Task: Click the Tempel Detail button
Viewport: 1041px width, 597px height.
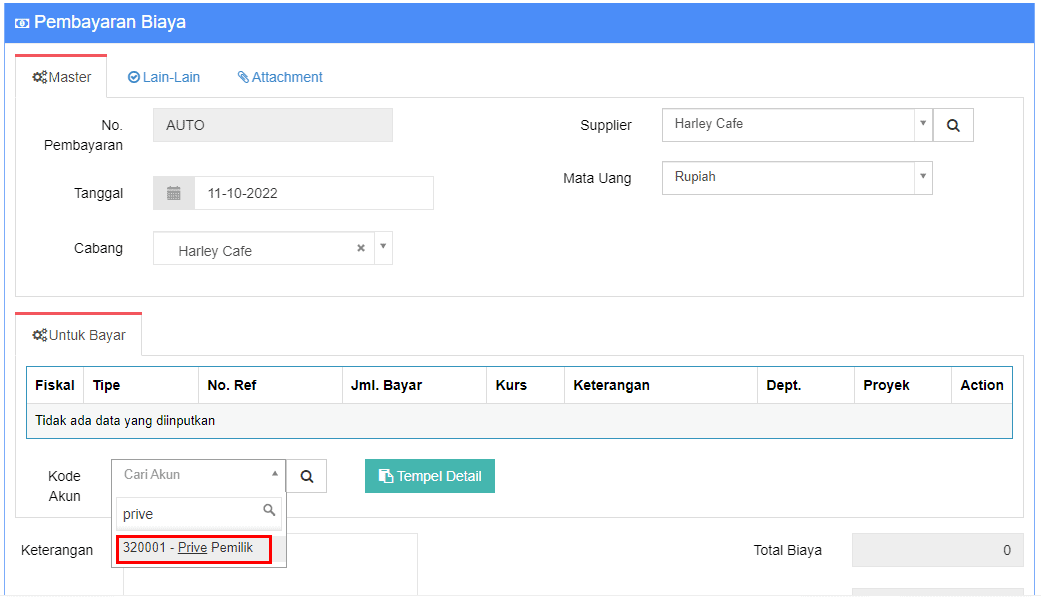Action: 430,476
